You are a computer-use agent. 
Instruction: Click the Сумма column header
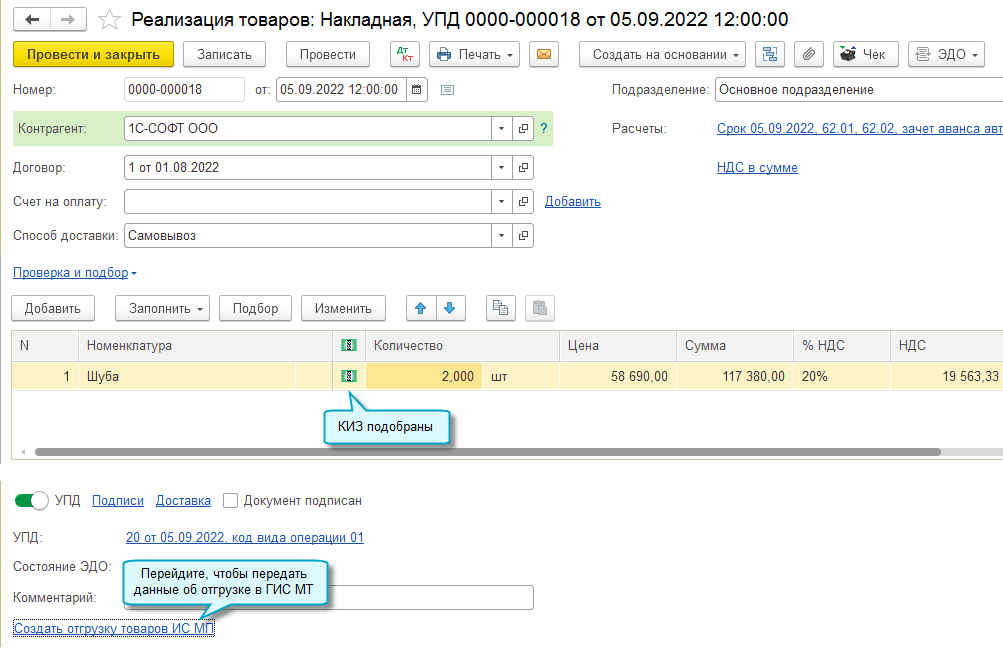[735, 345]
